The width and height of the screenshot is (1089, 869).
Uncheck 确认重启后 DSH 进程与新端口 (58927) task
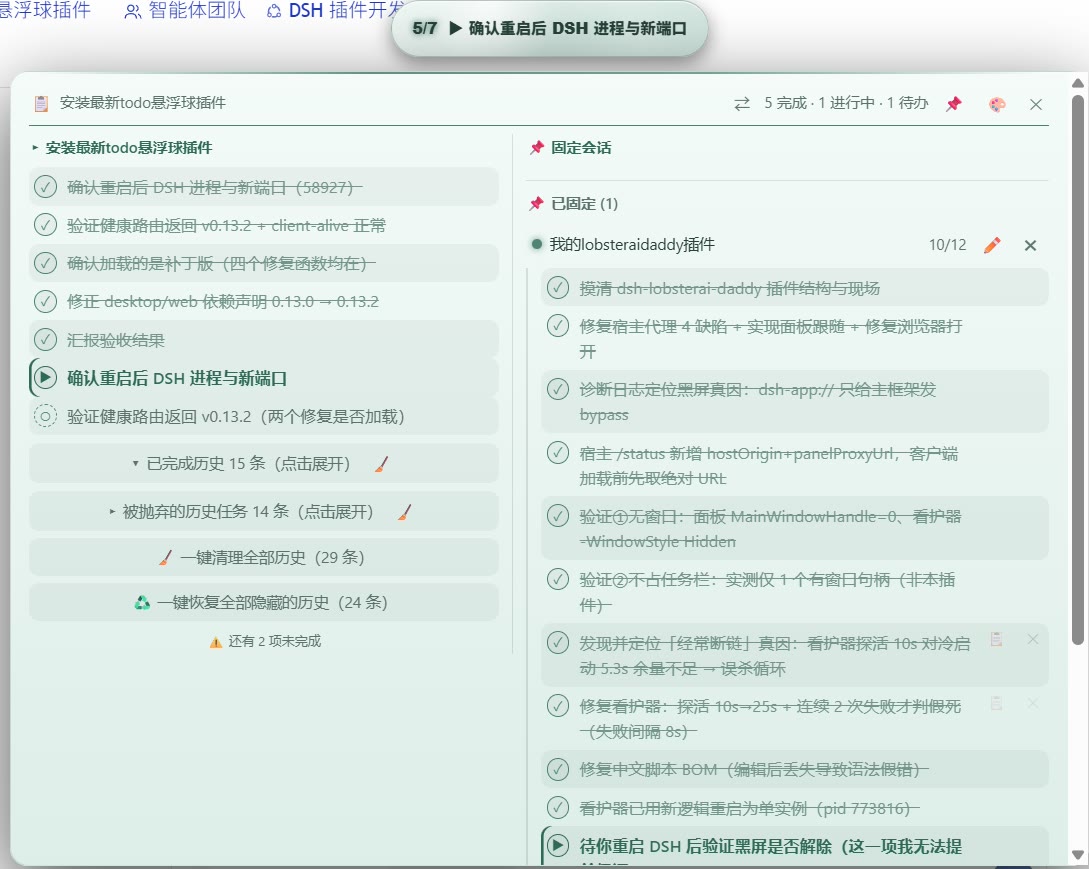(45, 187)
